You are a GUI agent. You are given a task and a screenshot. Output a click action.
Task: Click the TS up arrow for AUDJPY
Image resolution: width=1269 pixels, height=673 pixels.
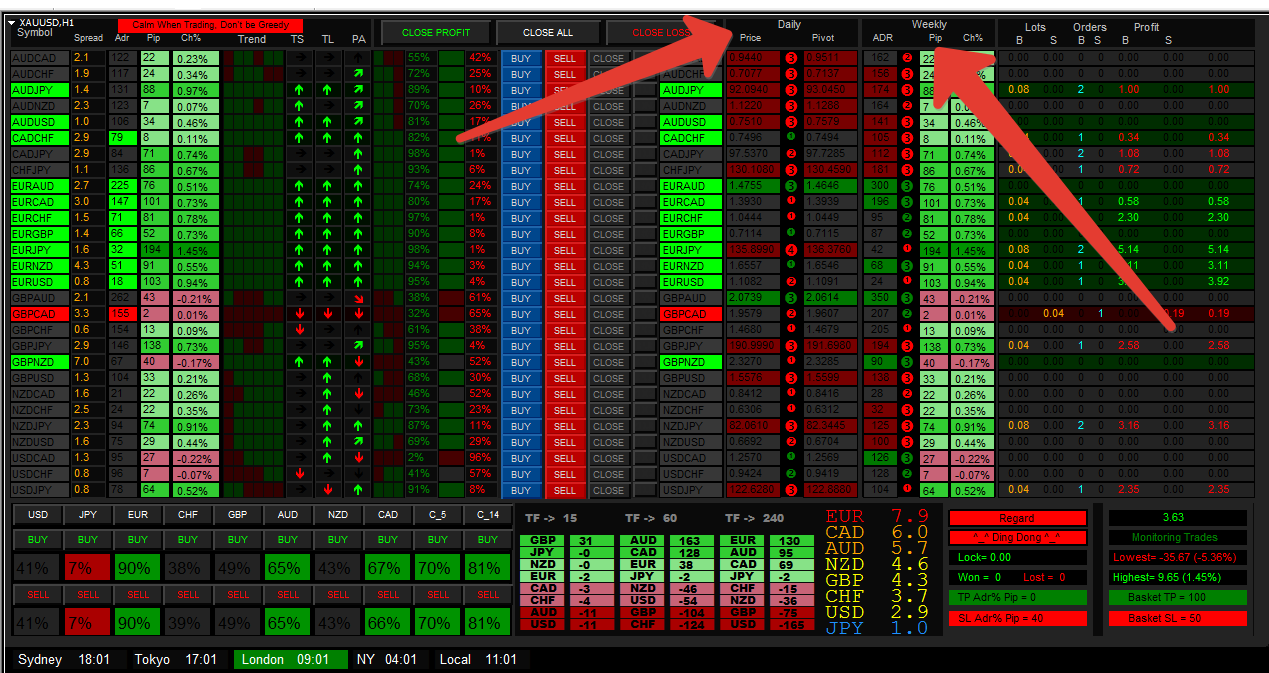298,91
